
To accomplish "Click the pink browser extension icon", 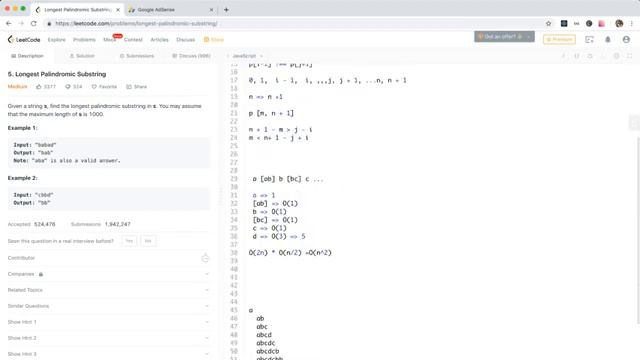I will point(602,24).
